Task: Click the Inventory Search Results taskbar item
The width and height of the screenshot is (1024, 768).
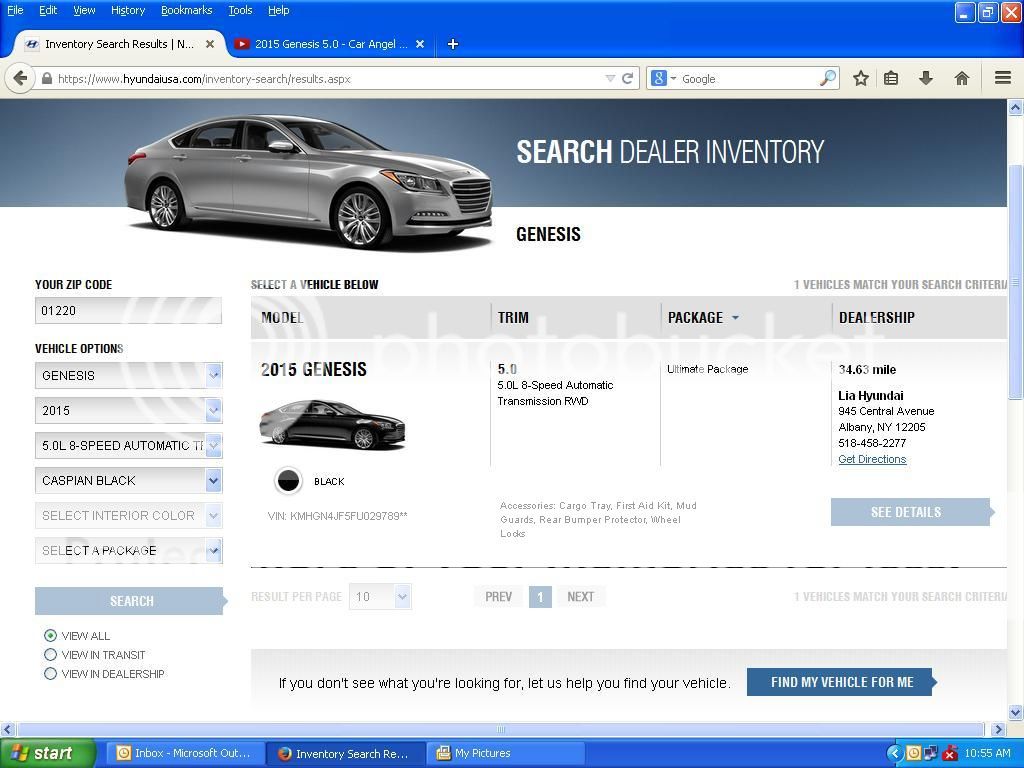Action: (345, 753)
